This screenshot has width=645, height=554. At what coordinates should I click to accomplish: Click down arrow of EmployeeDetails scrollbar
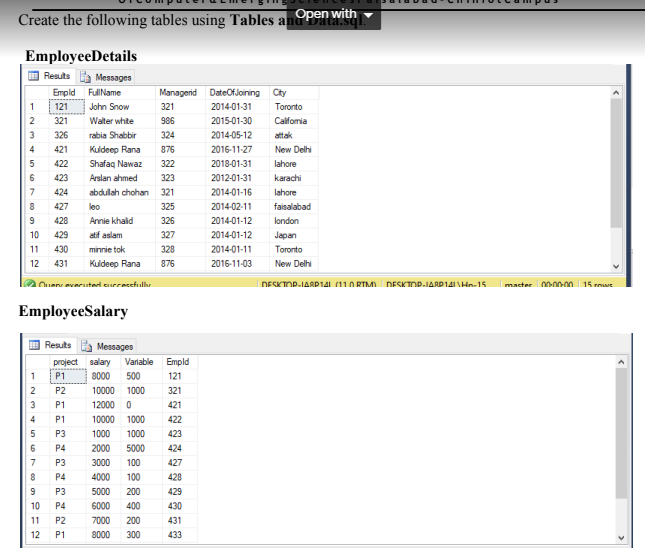[x=616, y=266]
